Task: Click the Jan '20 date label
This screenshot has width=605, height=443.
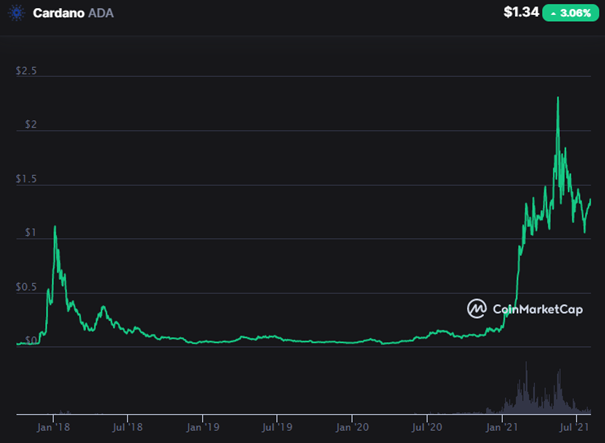Action: [352, 427]
